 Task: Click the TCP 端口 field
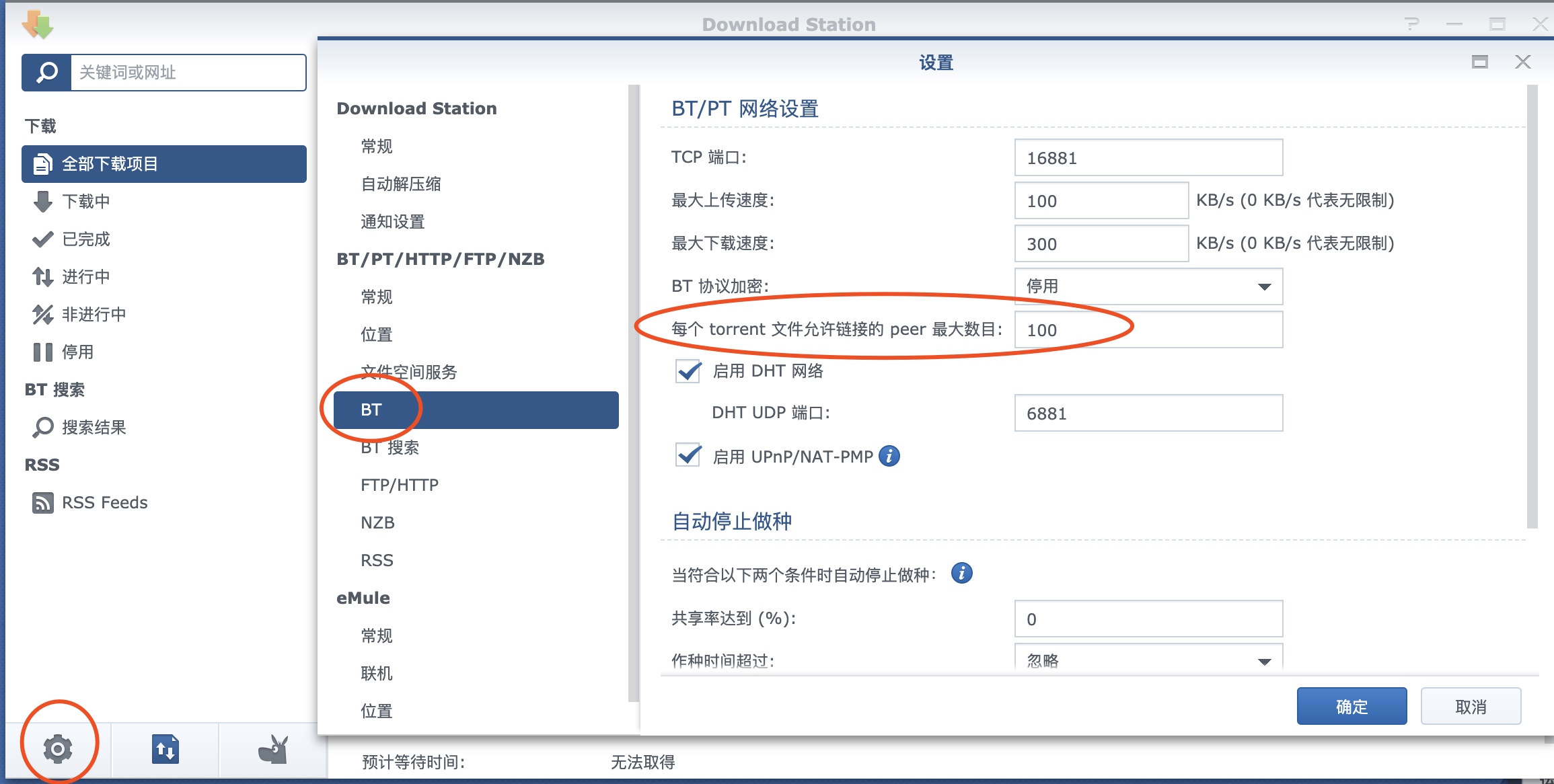click(1148, 157)
